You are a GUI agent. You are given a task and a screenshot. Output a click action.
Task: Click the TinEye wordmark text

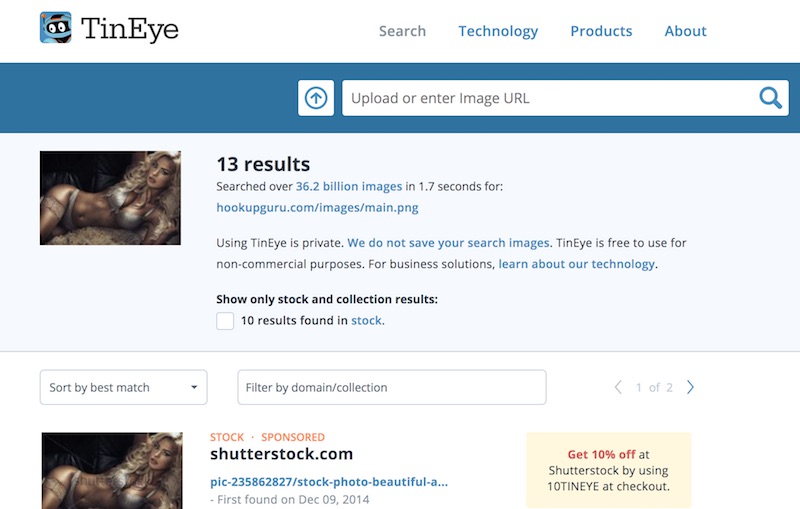coord(130,29)
